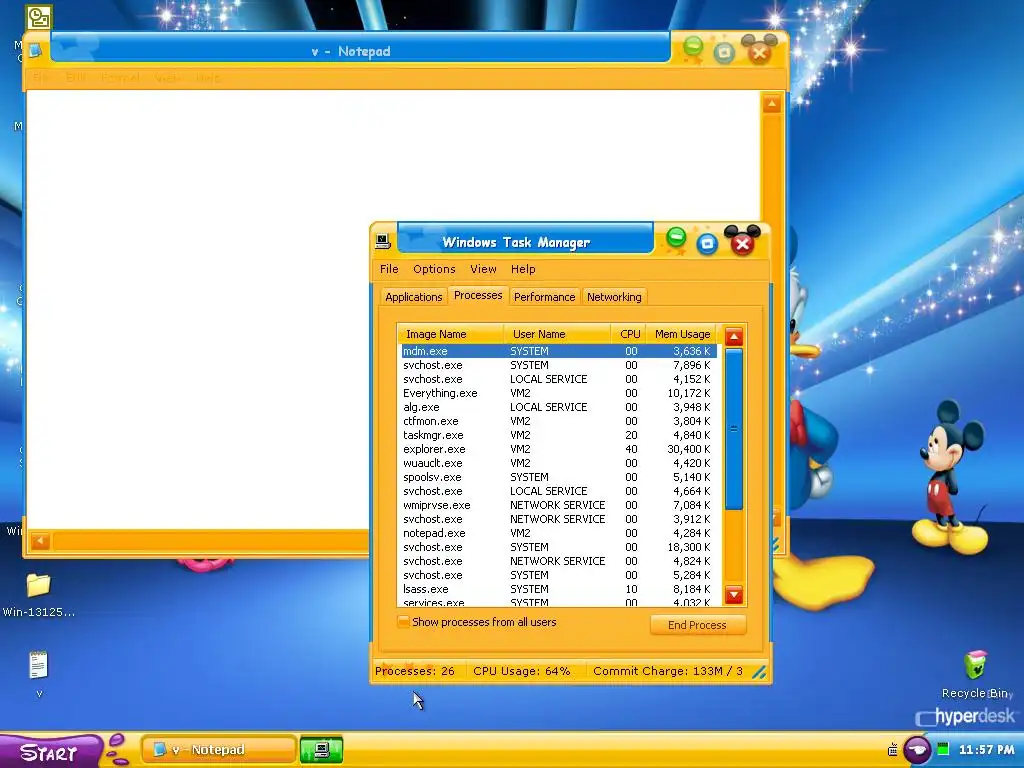Switch to the Applications tab
Image resolution: width=1024 pixels, height=768 pixels.
[x=413, y=296]
